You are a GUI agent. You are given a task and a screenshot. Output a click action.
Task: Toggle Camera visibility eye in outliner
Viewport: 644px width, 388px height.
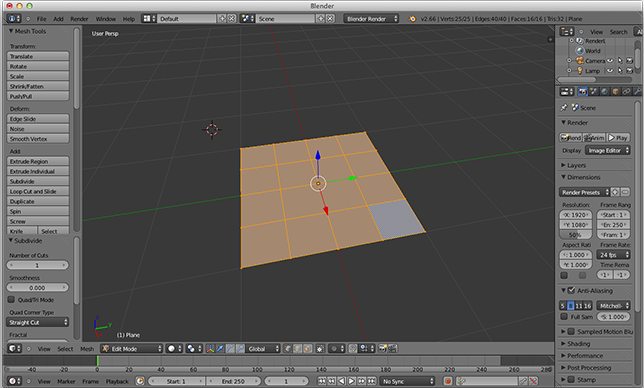[x=610, y=61]
